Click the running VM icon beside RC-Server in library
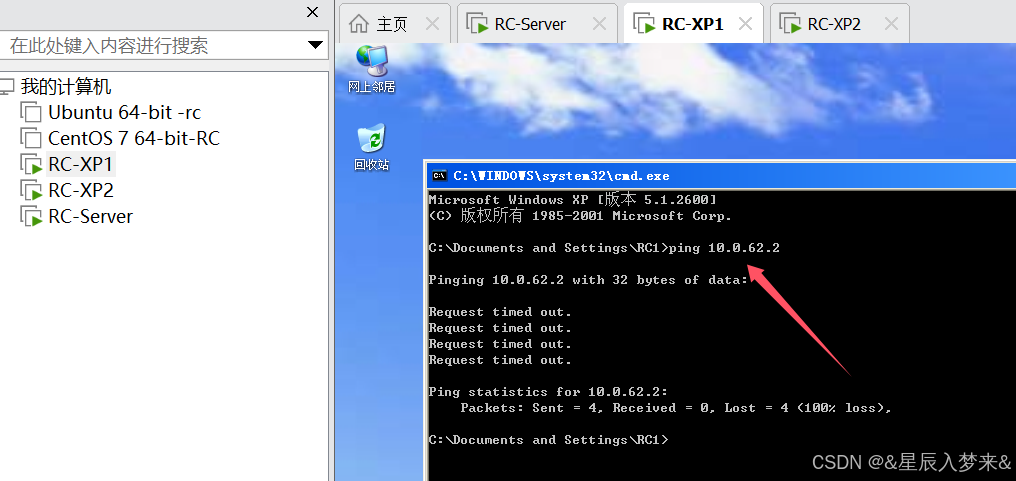 click(30, 216)
